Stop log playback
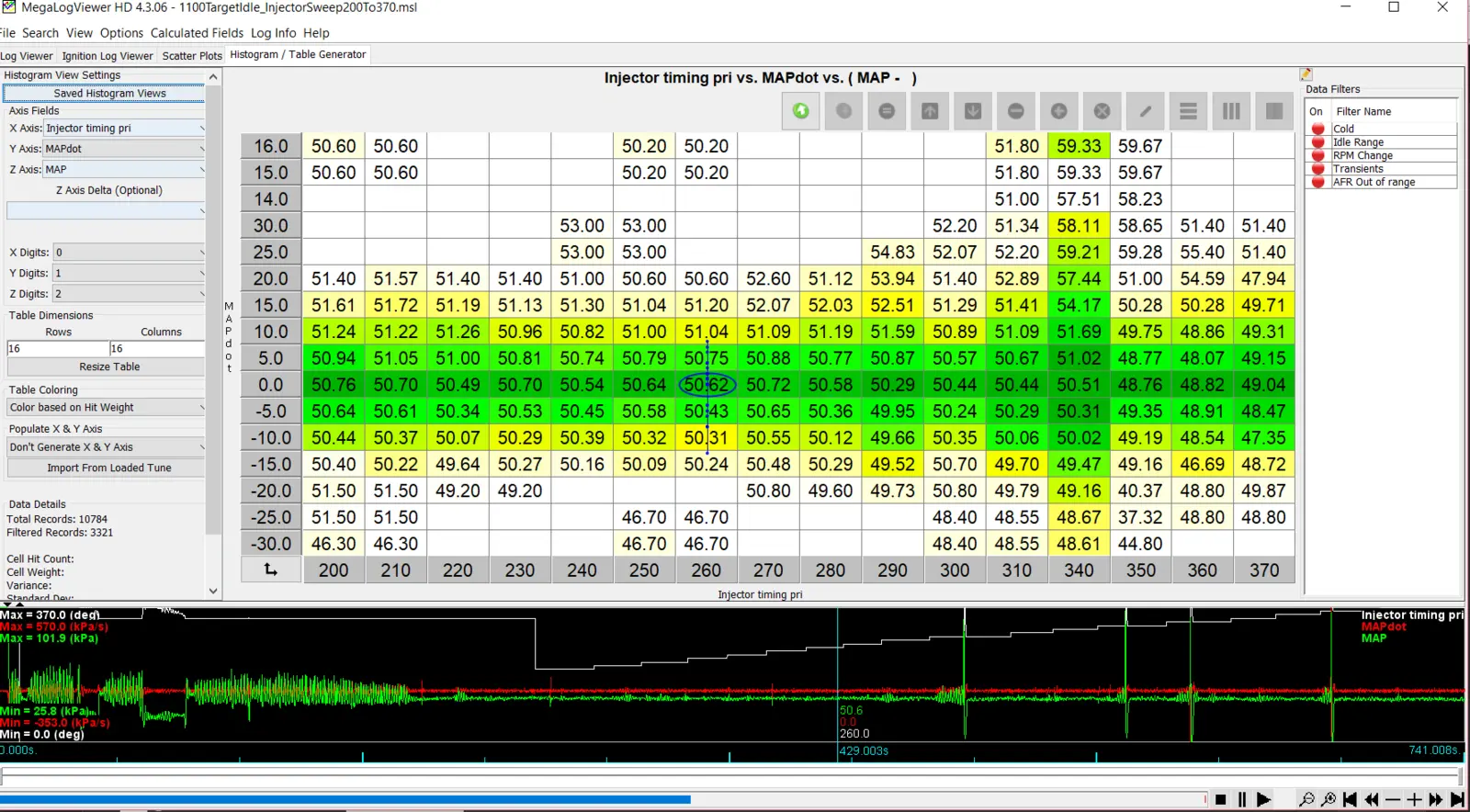This screenshot has width=1470, height=812. point(1220,800)
